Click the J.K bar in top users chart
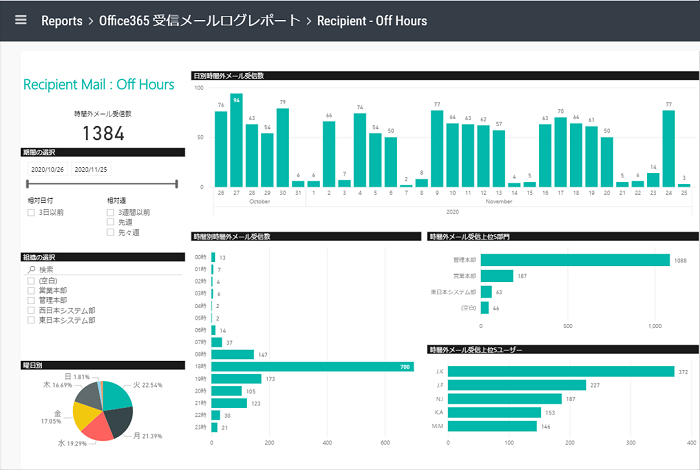This screenshot has height=470, width=700. coord(562,372)
